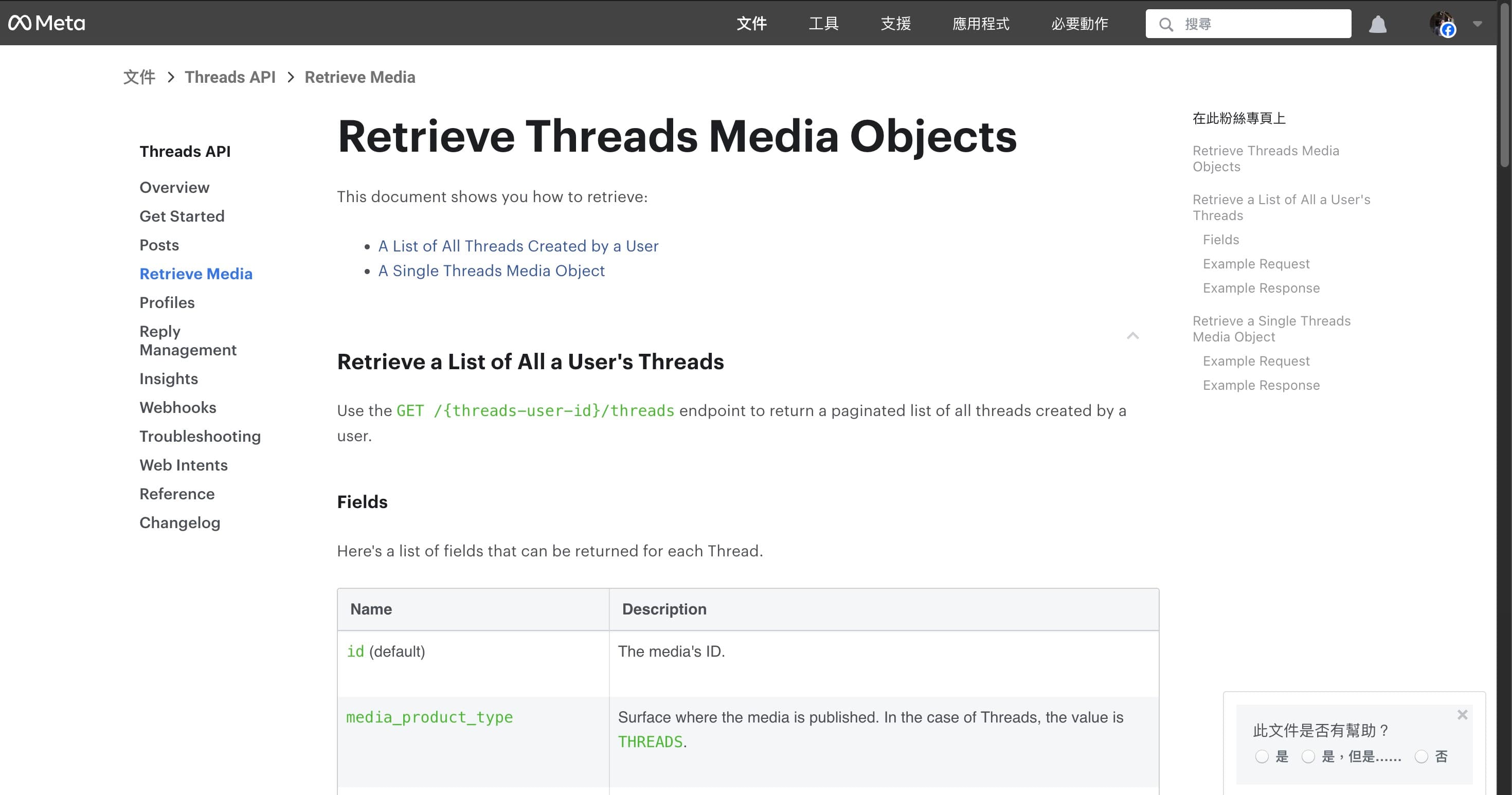Click the Meta logo to go home

click(x=46, y=24)
